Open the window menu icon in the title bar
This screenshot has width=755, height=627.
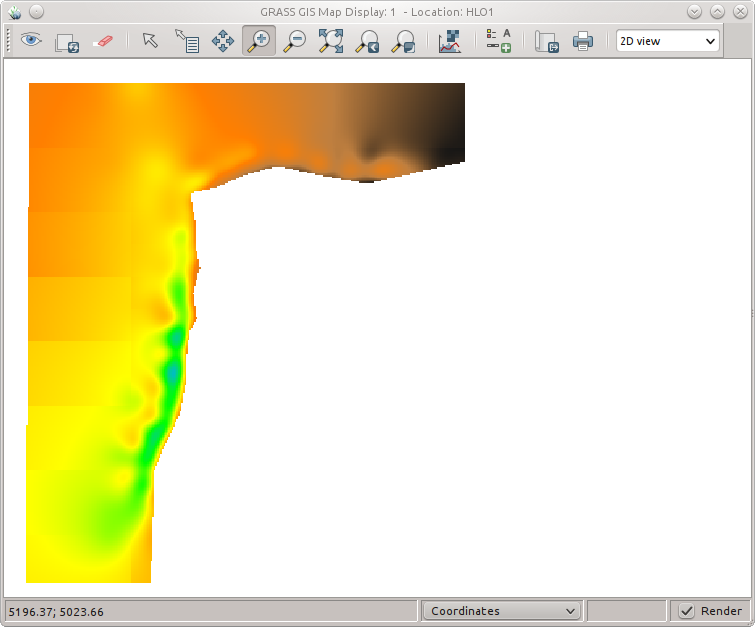(x=14, y=12)
